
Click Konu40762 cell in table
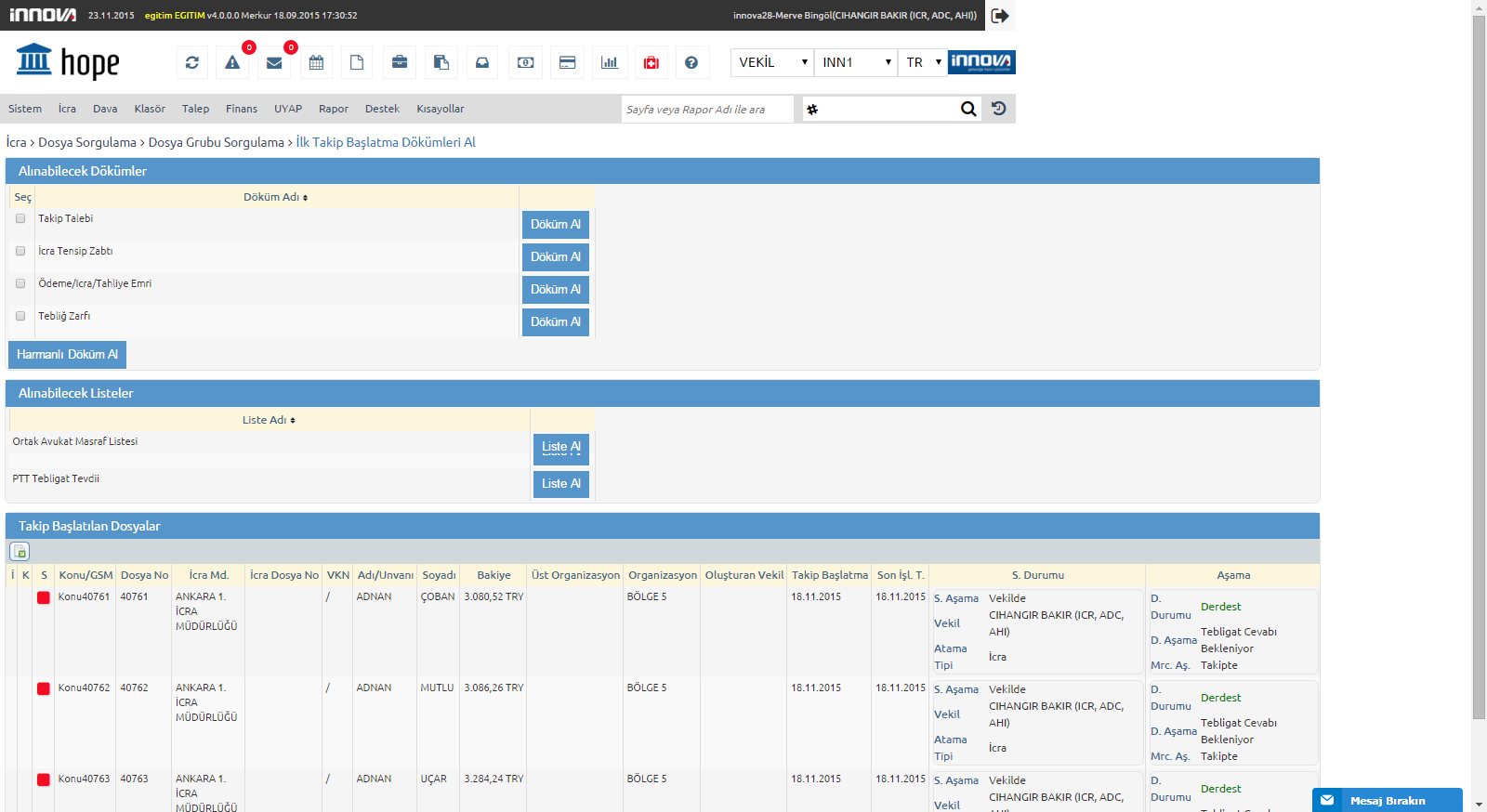pyautogui.click(x=85, y=688)
